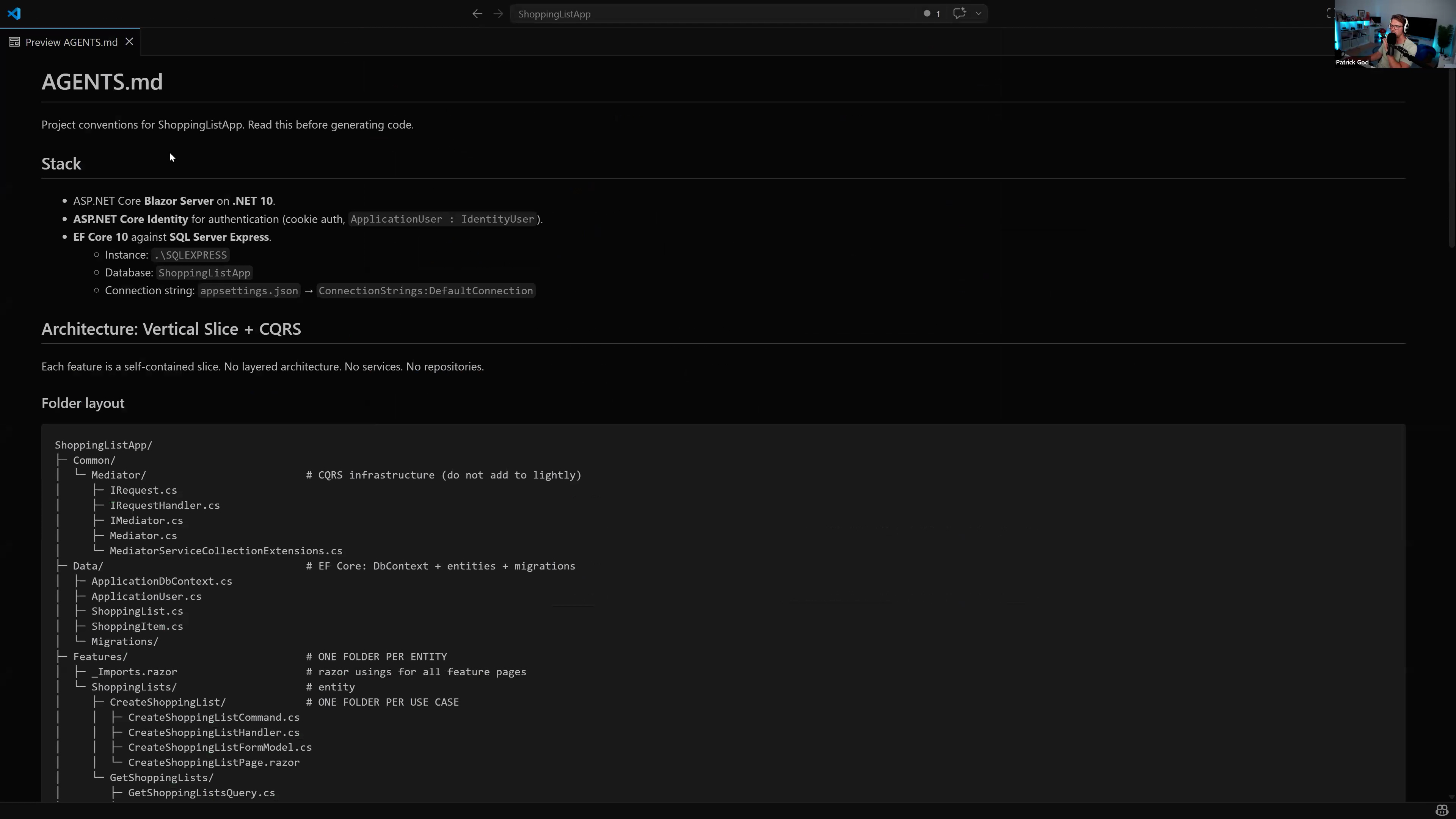Click the 'ONE FOLDER PER ENTITY' comment
Image resolution: width=1456 pixels, height=819 pixels.
coord(377,656)
